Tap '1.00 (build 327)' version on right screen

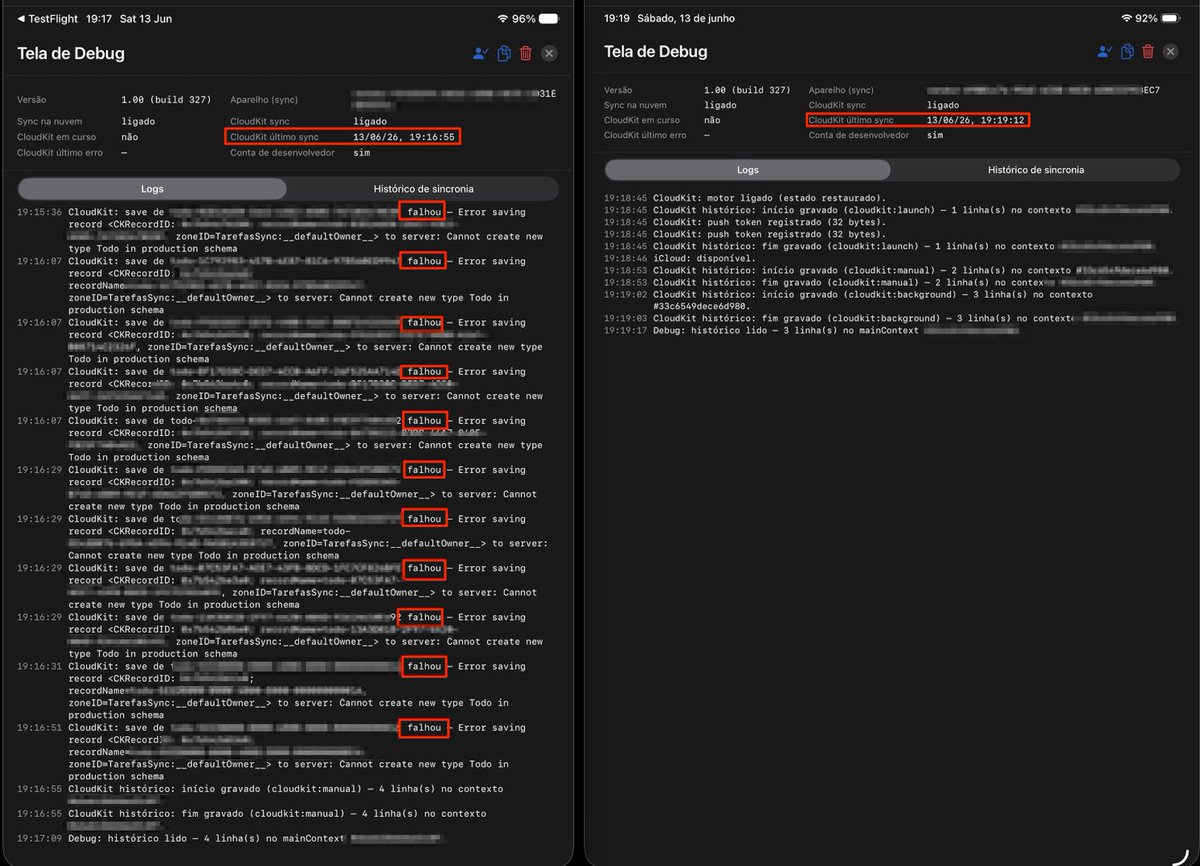pyautogui.click(x=747, y=90)
